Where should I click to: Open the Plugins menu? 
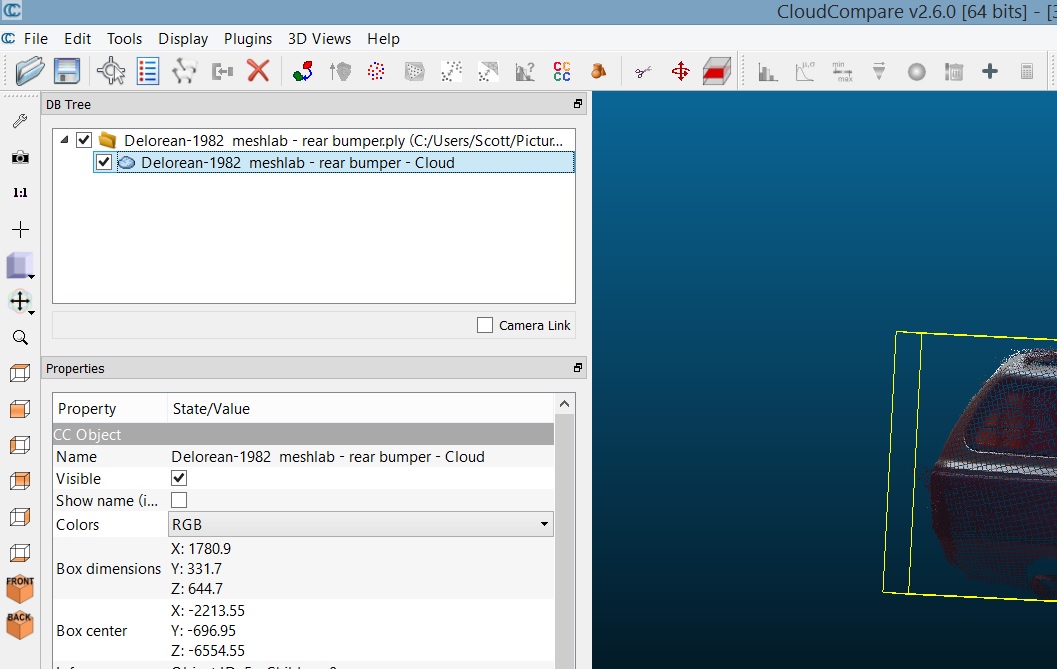tap(248, 39)
